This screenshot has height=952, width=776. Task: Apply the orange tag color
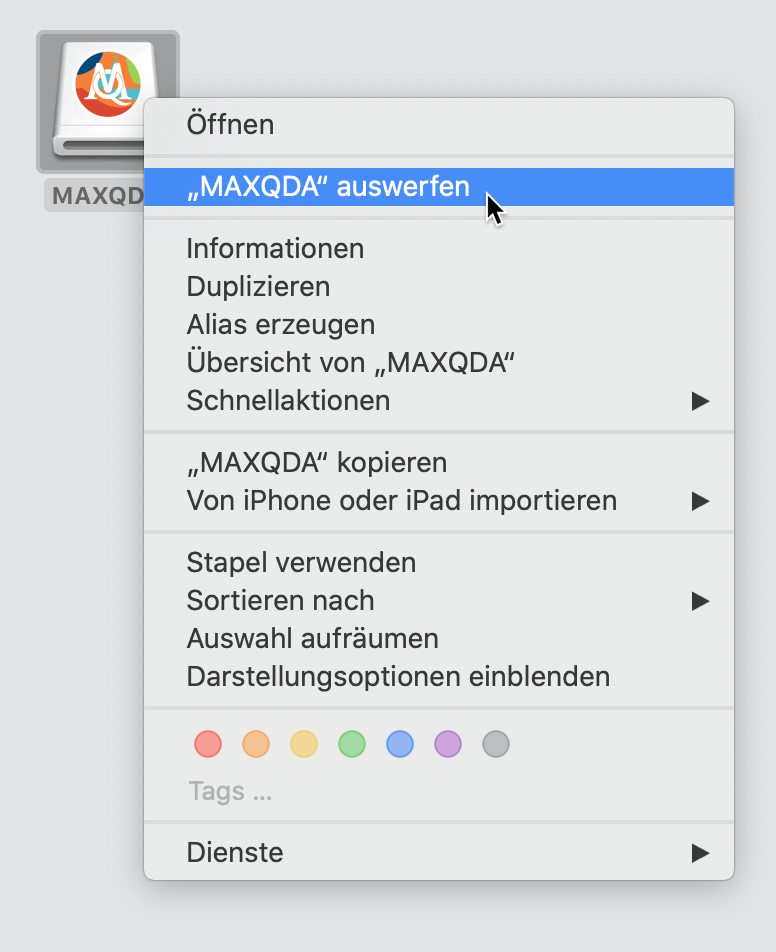tap(256, 744)
